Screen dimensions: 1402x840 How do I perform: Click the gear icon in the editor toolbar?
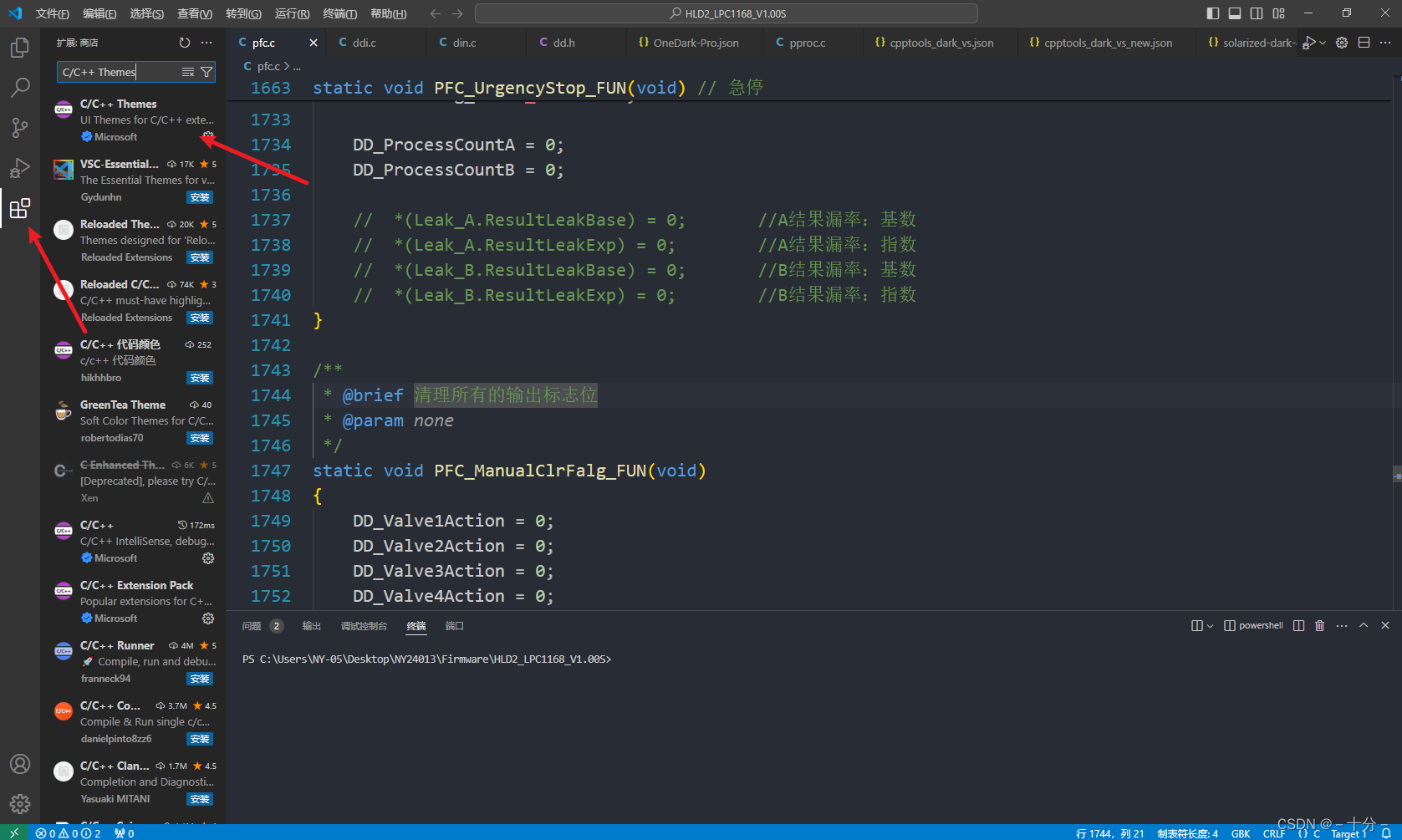[1342, 43]
